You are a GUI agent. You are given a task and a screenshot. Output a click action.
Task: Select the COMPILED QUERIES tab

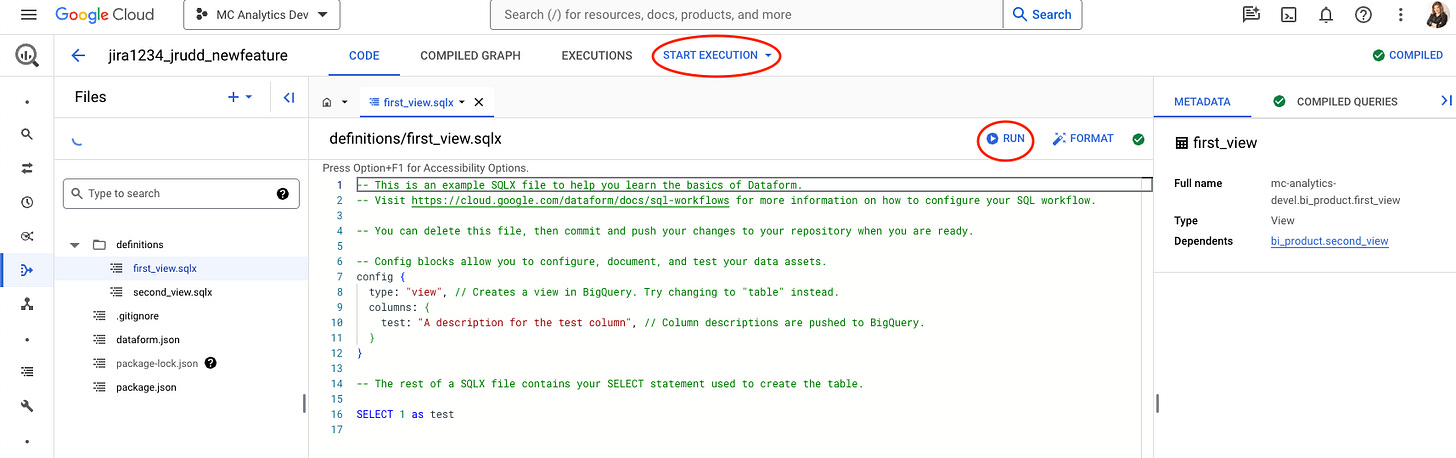click(x=1335, y=101)
